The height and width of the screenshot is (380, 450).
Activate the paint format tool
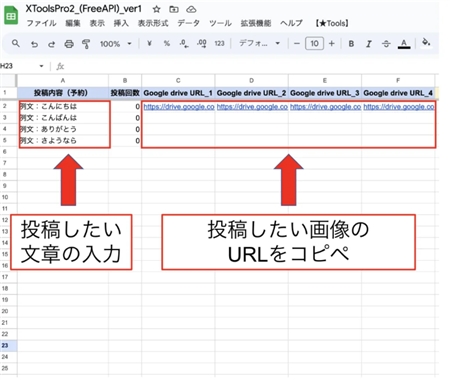(x=86, y=44)
